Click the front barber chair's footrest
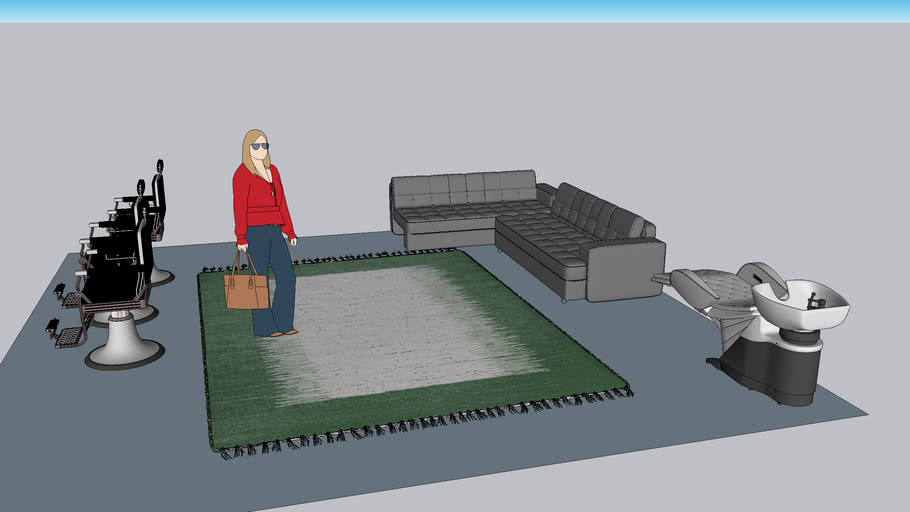 click(66, 335)
